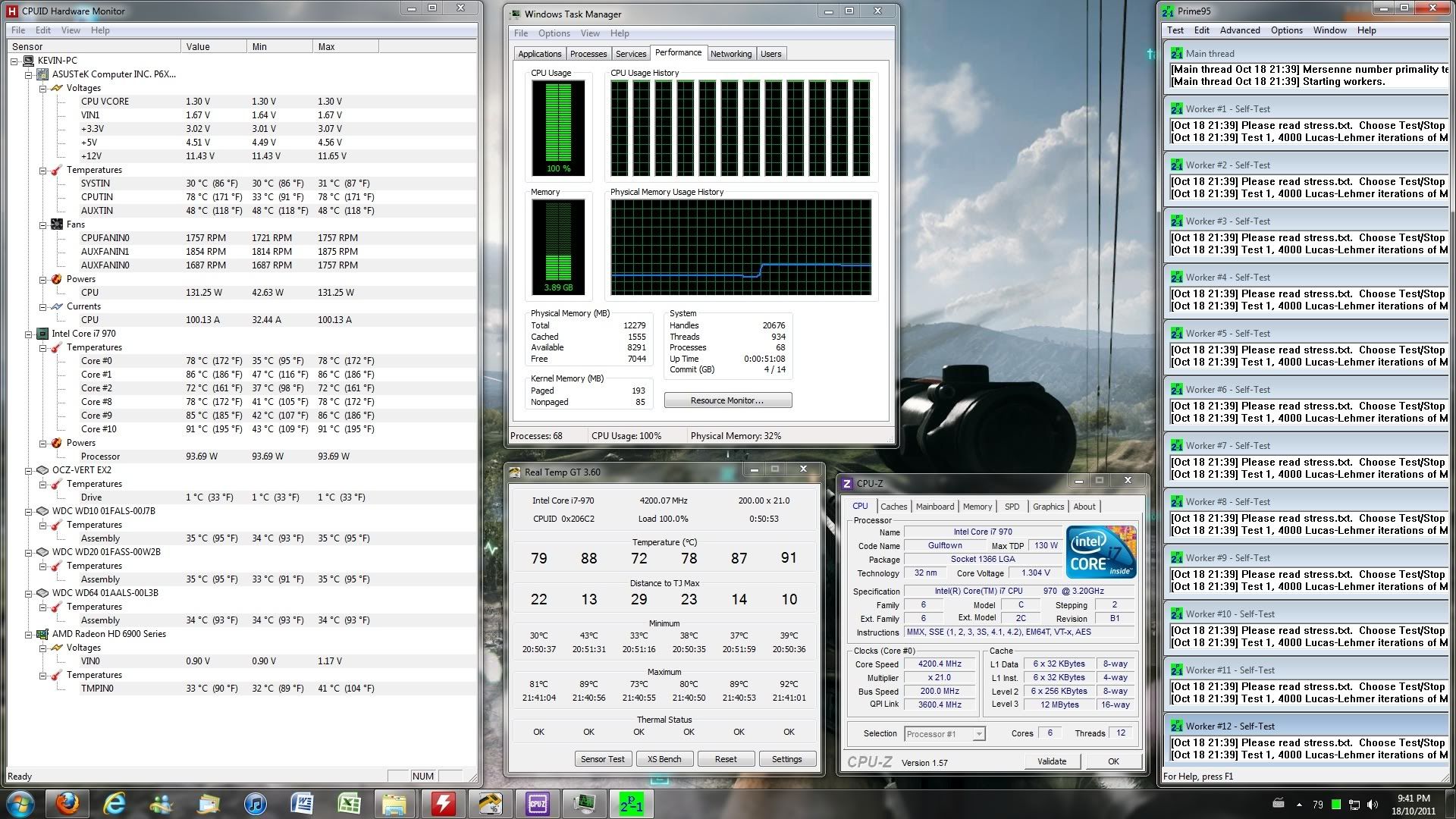
Task: Click the volume speaker tray icon
Action: (x=1372, y=805)
